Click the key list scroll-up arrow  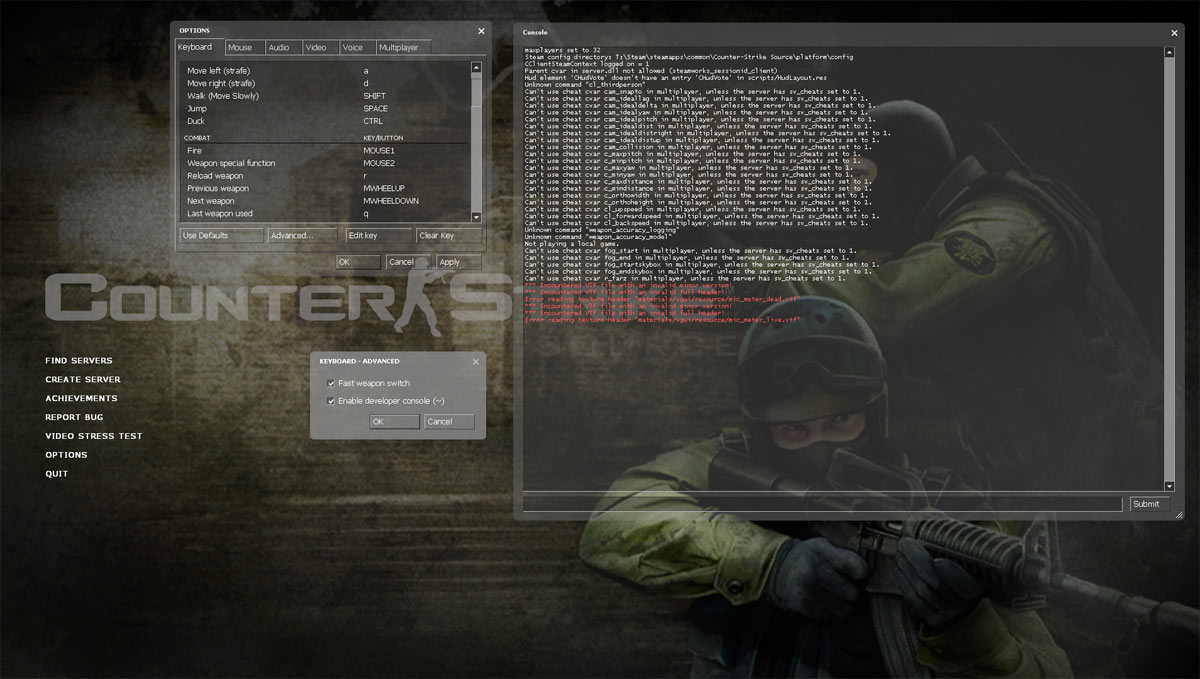point(476,68)
